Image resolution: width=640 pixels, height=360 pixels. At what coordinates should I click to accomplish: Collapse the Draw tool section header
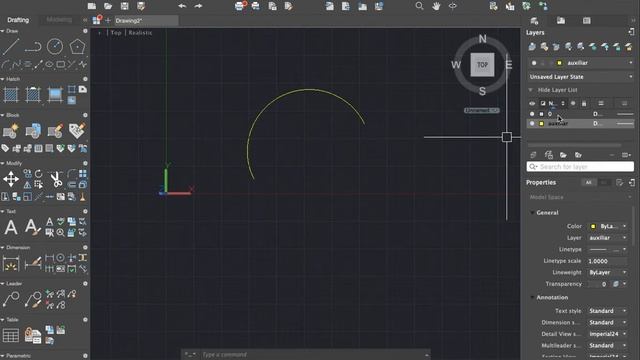point(2,31)
